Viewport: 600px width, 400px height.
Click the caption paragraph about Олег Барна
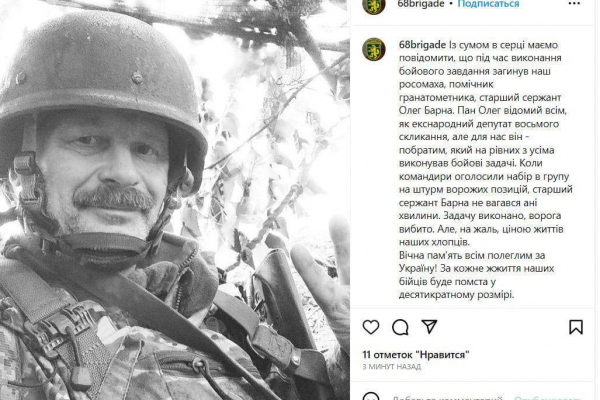486,143
